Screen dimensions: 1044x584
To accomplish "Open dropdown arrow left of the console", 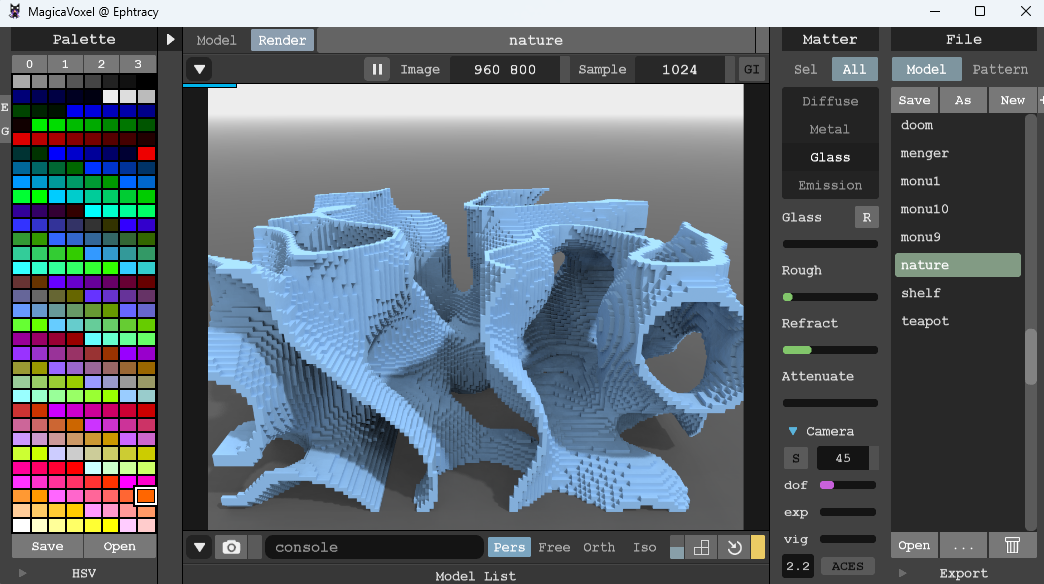I will 199,547.
